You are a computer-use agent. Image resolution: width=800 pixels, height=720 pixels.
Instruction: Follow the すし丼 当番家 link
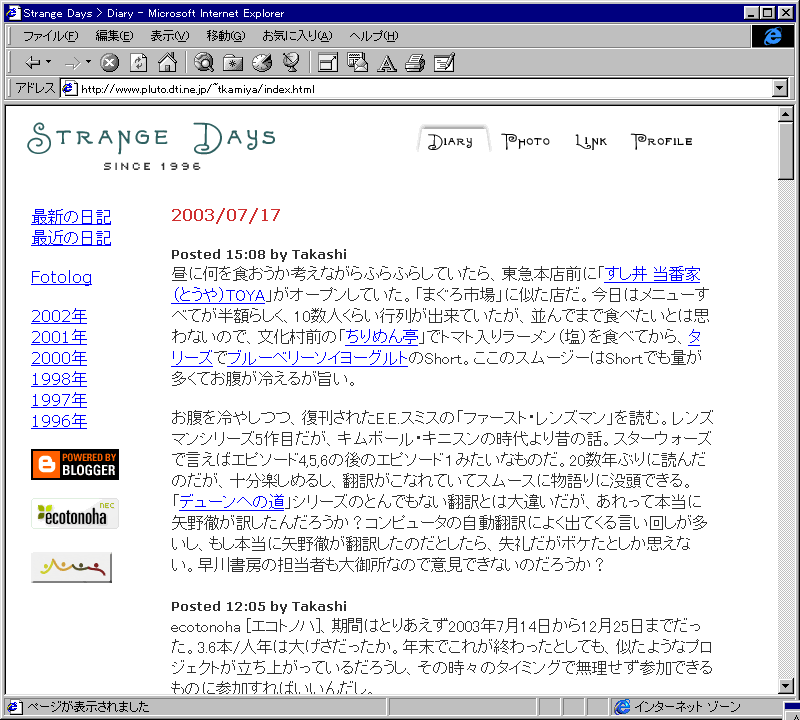click(652, 274)
